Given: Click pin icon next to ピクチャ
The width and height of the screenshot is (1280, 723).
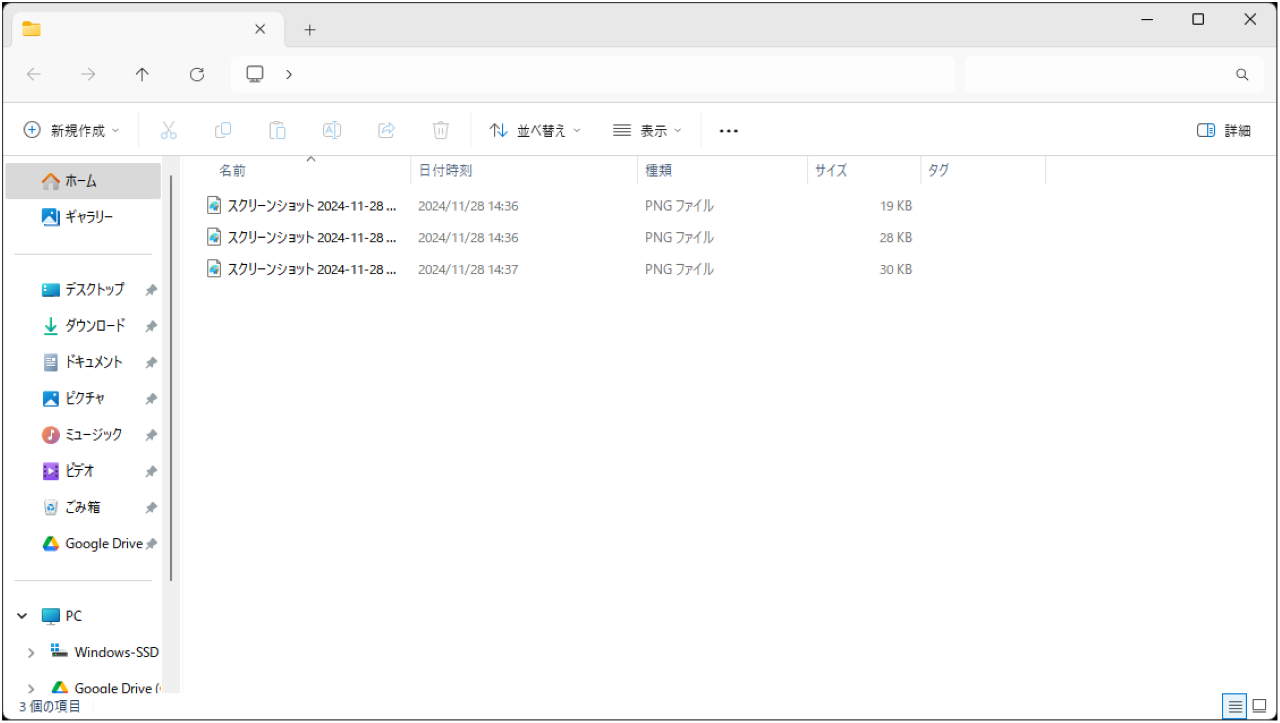Looking at the screenshot, I should tap(151, 399).
